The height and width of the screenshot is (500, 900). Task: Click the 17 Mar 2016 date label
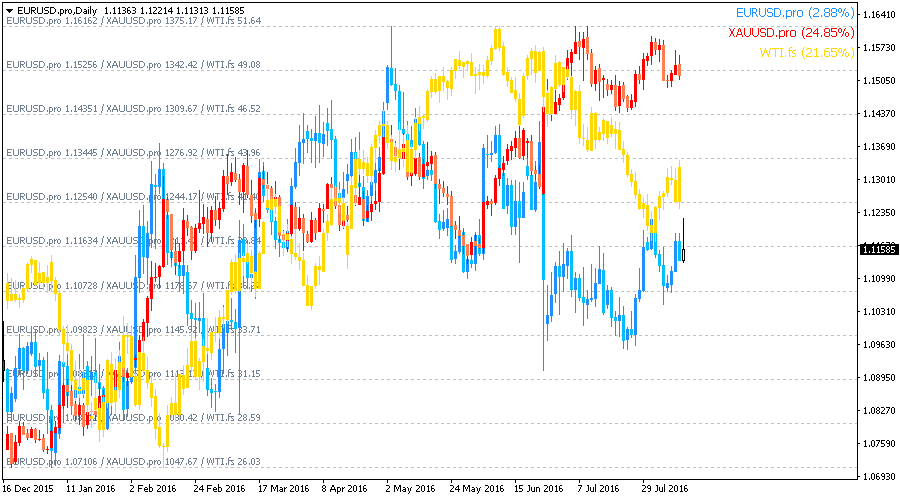(x=284, y=489)
